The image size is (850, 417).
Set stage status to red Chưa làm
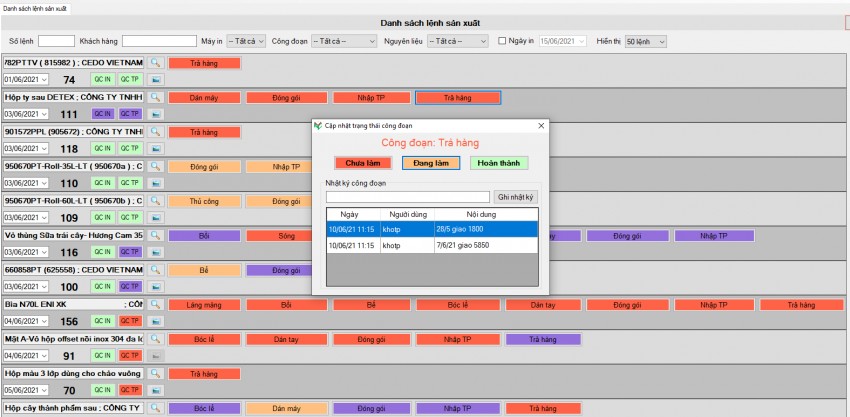pyautogui.click(x=362, y=163)
